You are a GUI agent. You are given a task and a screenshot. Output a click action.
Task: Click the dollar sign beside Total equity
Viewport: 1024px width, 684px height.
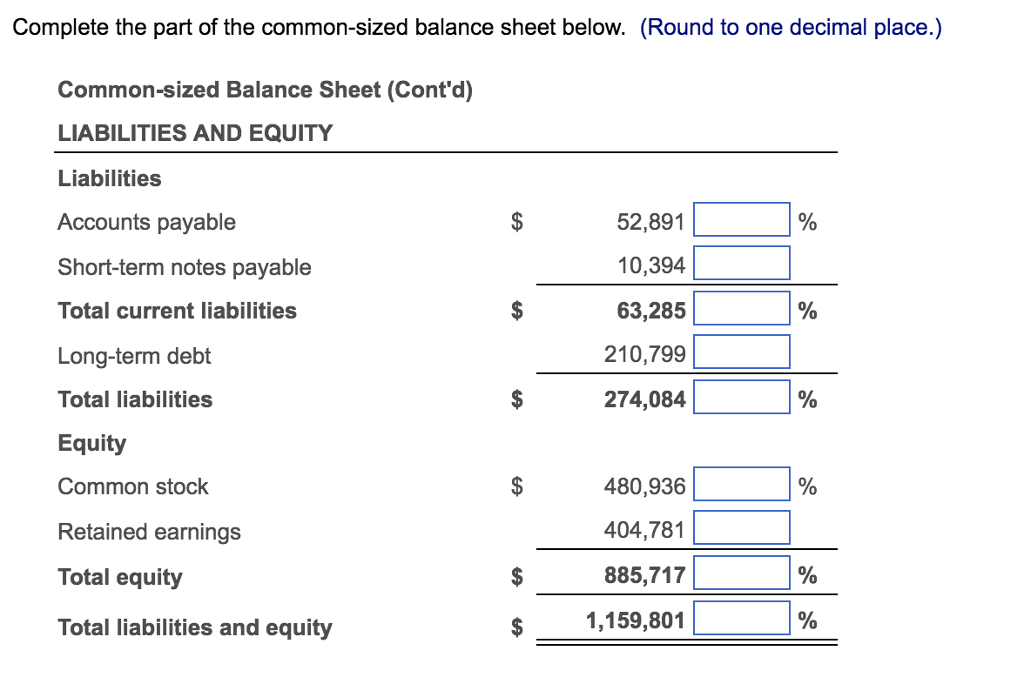pyautogui.click(x=517, y=576)
